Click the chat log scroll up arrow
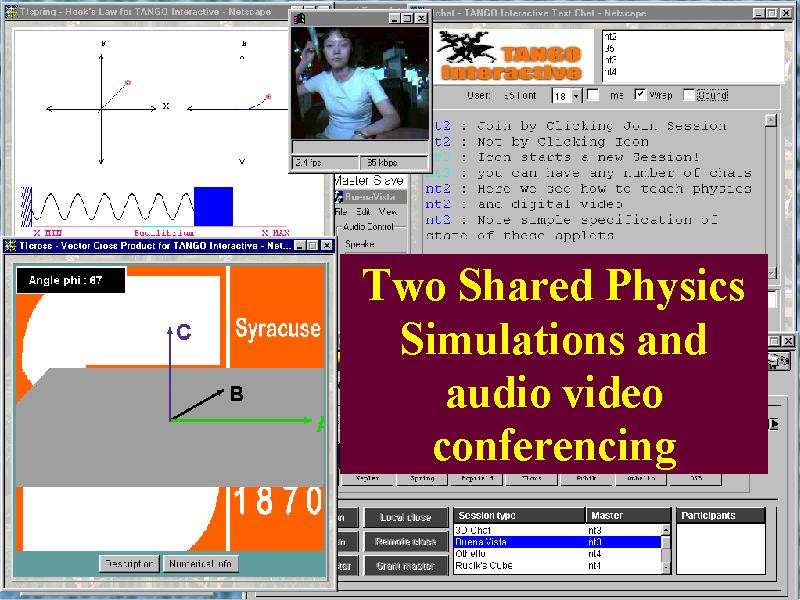Viewport: 800px width, 600px height. pos(771,120)
